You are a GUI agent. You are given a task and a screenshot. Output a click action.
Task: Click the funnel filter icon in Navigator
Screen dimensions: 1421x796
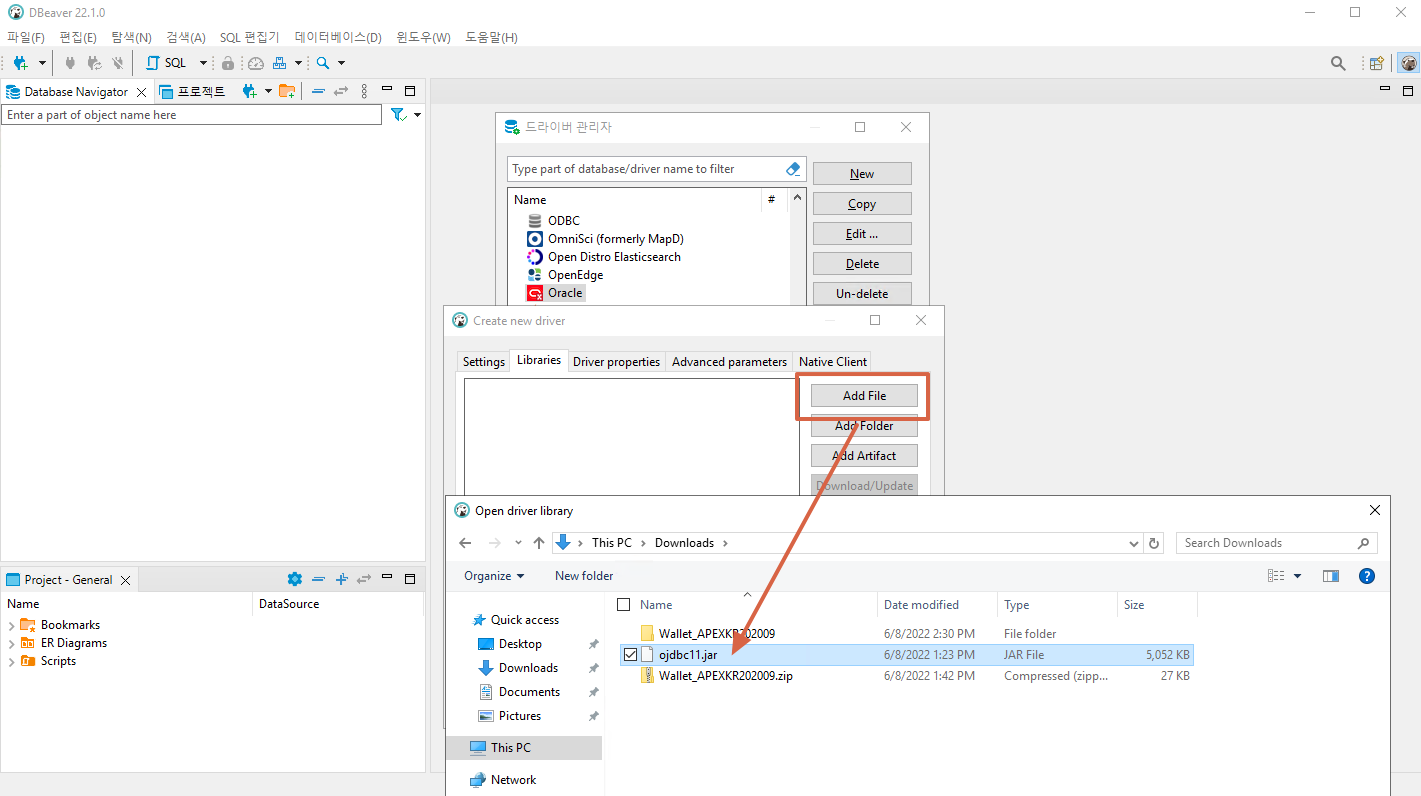(x=398, y=115)
